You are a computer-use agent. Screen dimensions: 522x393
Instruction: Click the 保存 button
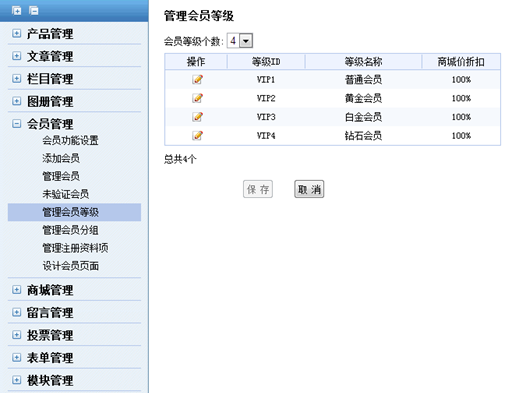tap(258, 189)
